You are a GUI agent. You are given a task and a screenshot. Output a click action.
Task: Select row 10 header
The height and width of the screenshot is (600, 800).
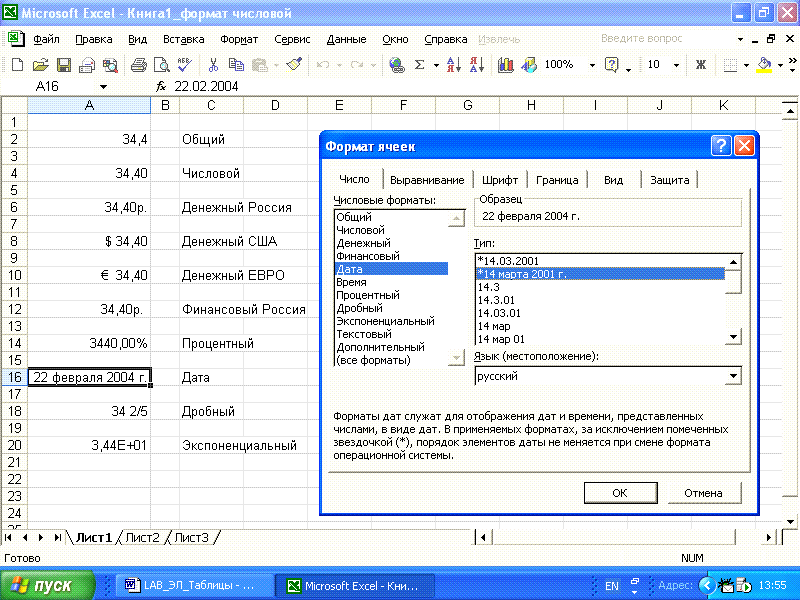click(x=14, y=275)
